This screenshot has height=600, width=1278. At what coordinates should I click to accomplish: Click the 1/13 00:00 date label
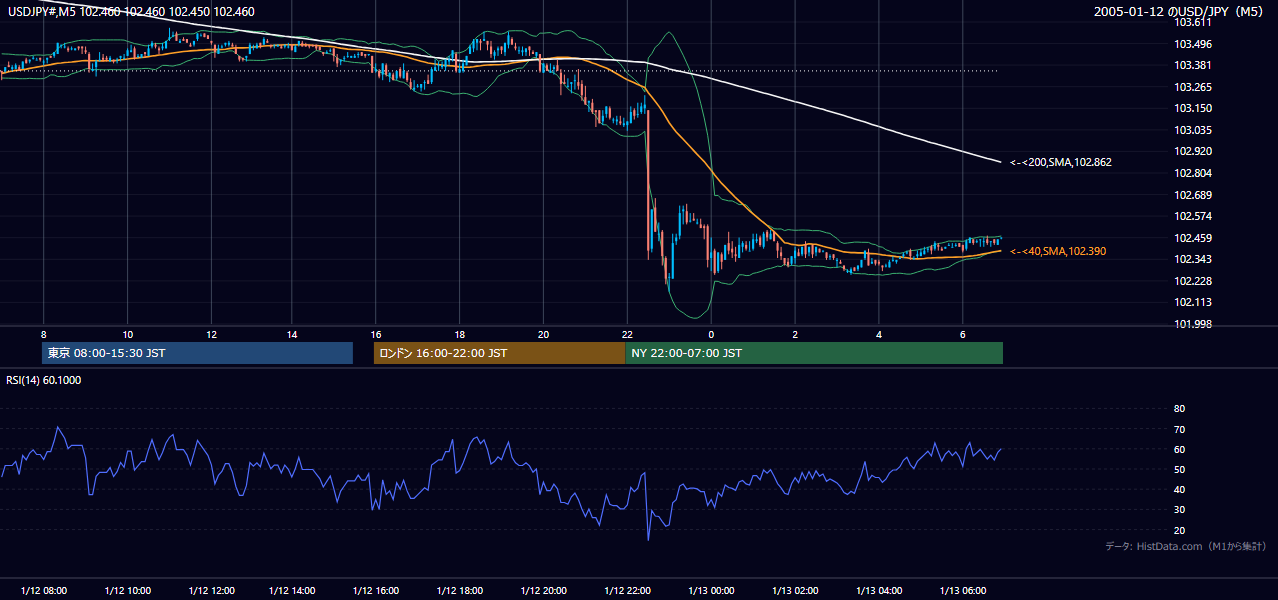(x=711, y=591)
